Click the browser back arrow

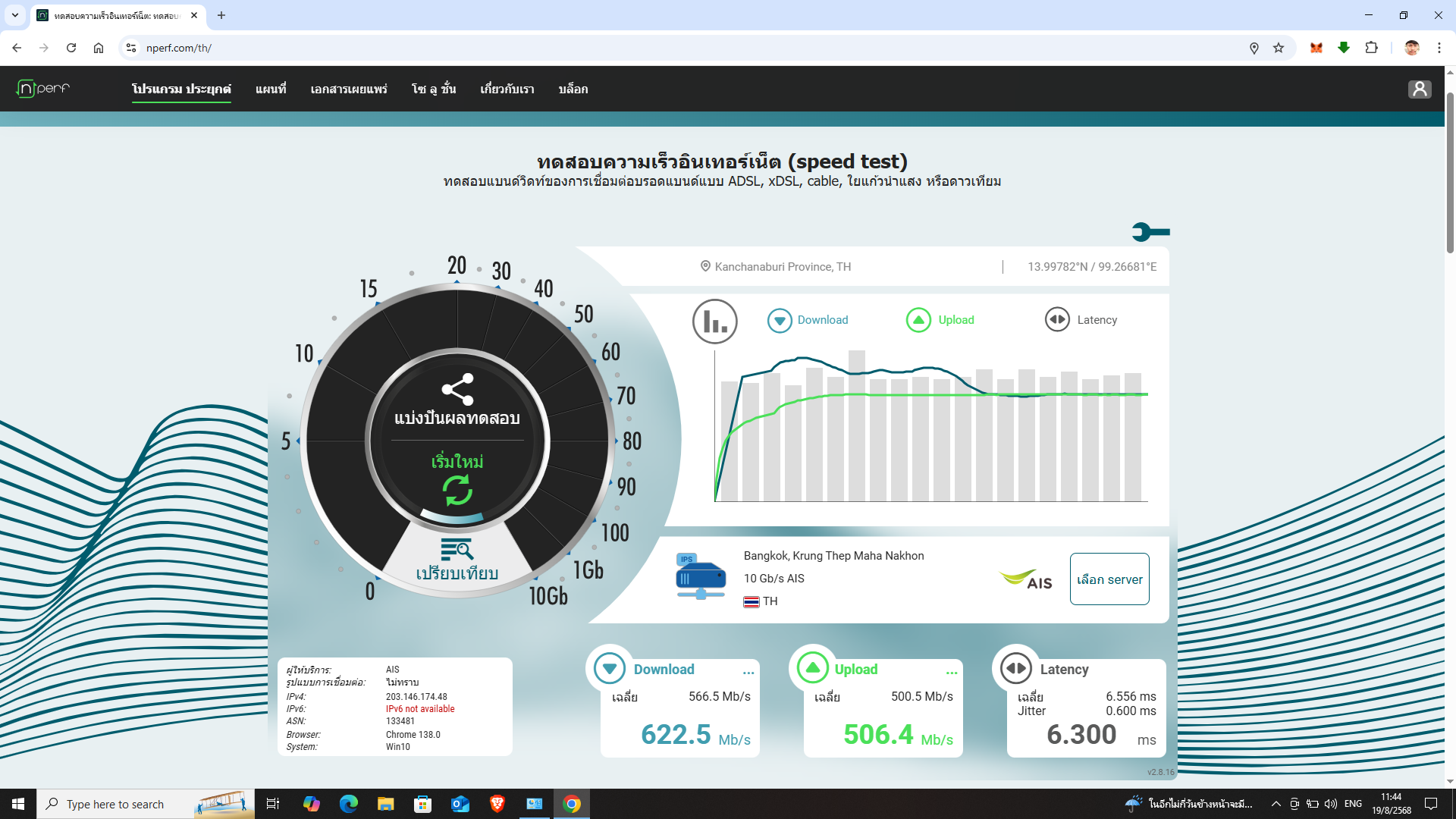click(17, 48)
